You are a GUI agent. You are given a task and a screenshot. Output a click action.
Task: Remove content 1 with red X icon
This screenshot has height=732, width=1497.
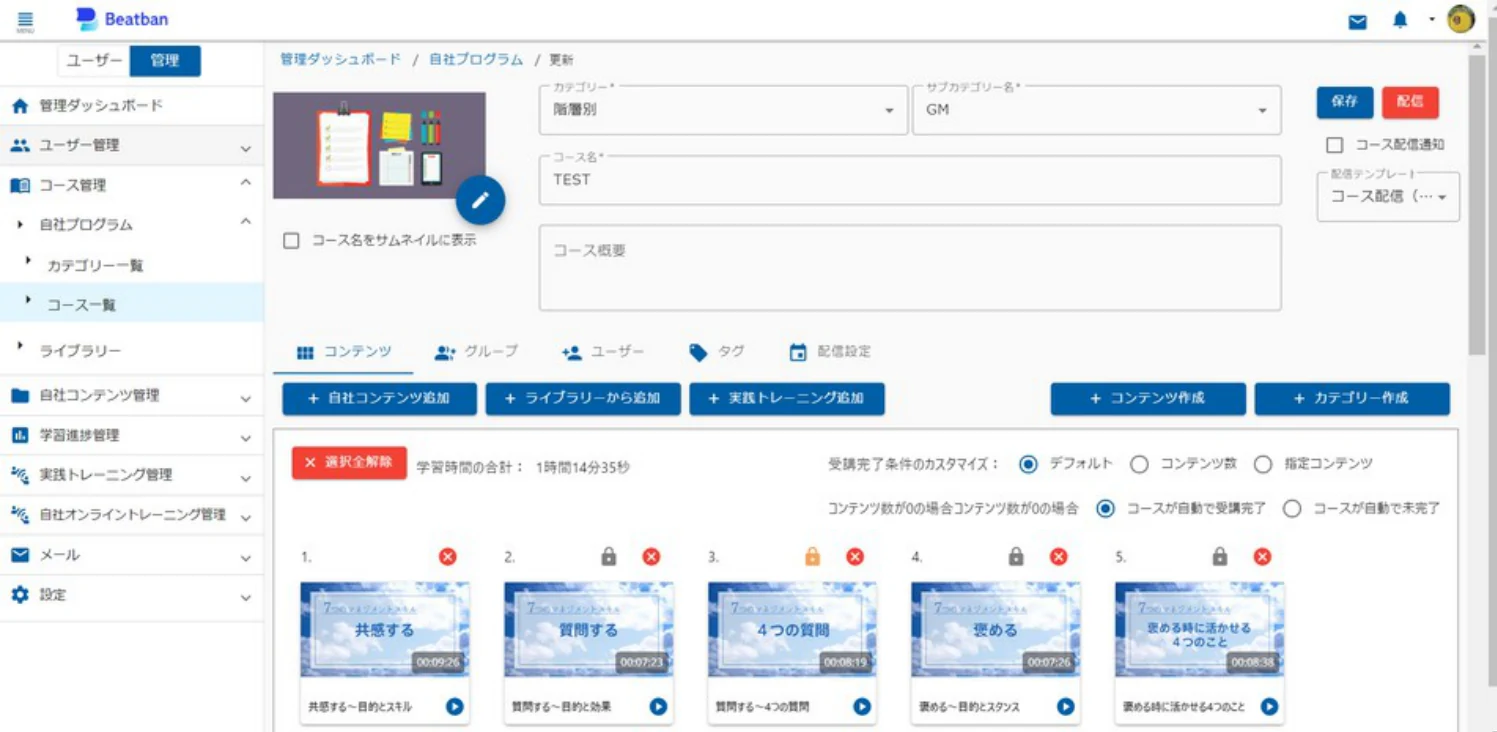[448, 557]
